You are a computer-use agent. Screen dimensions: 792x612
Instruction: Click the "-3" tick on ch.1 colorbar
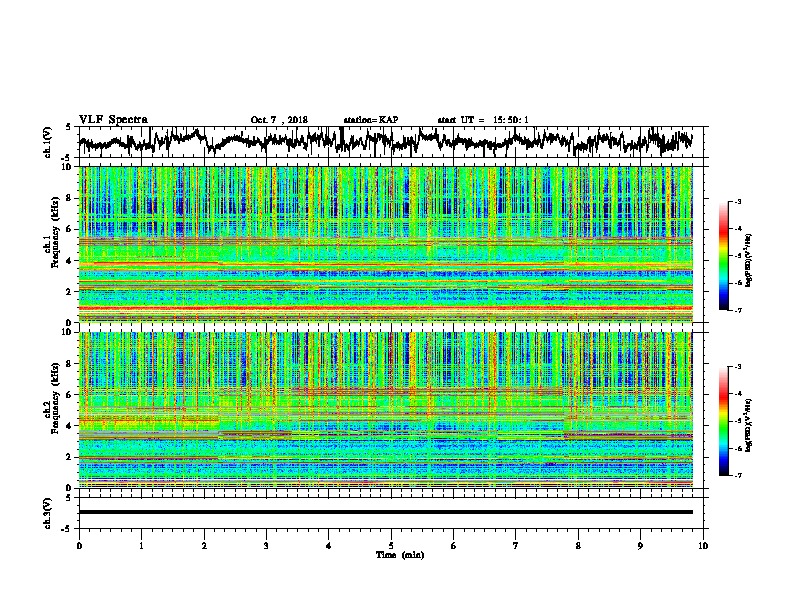(x=738, y=201)
